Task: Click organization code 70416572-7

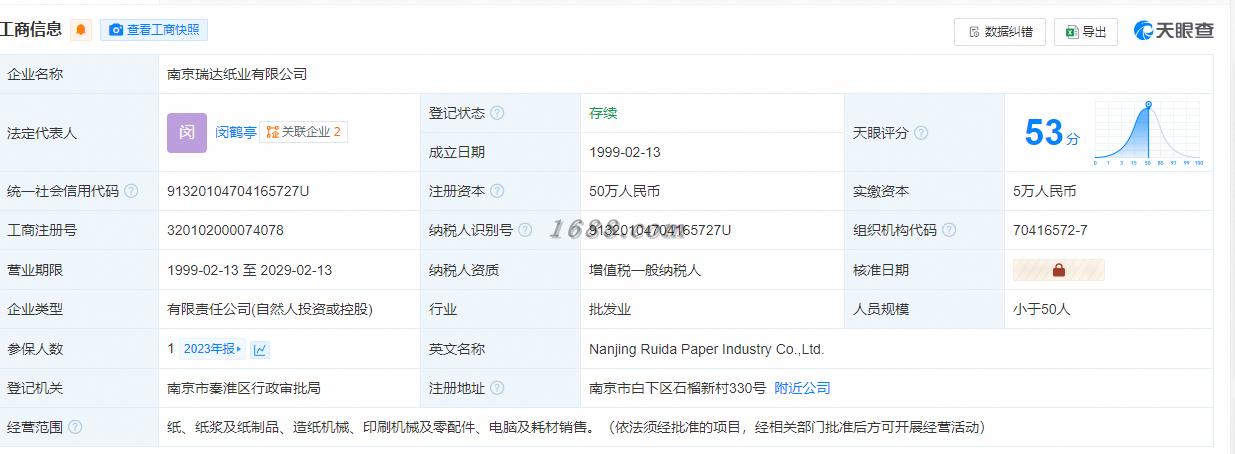Action: (1050, 230)
